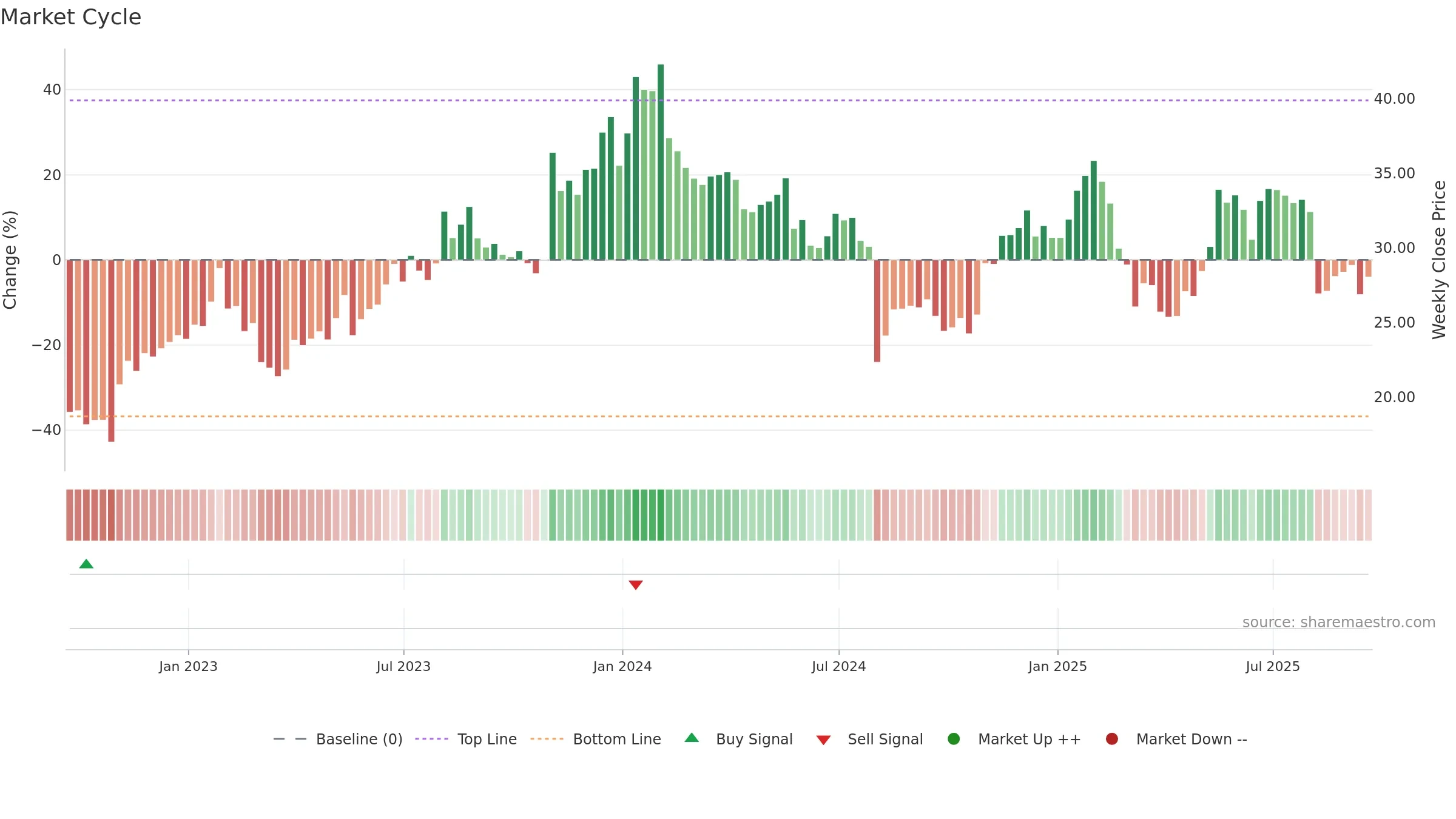Click the green Market Up circle icon in legend
The width and height of the screenshot is (1456, 819).
click(954, 739)
